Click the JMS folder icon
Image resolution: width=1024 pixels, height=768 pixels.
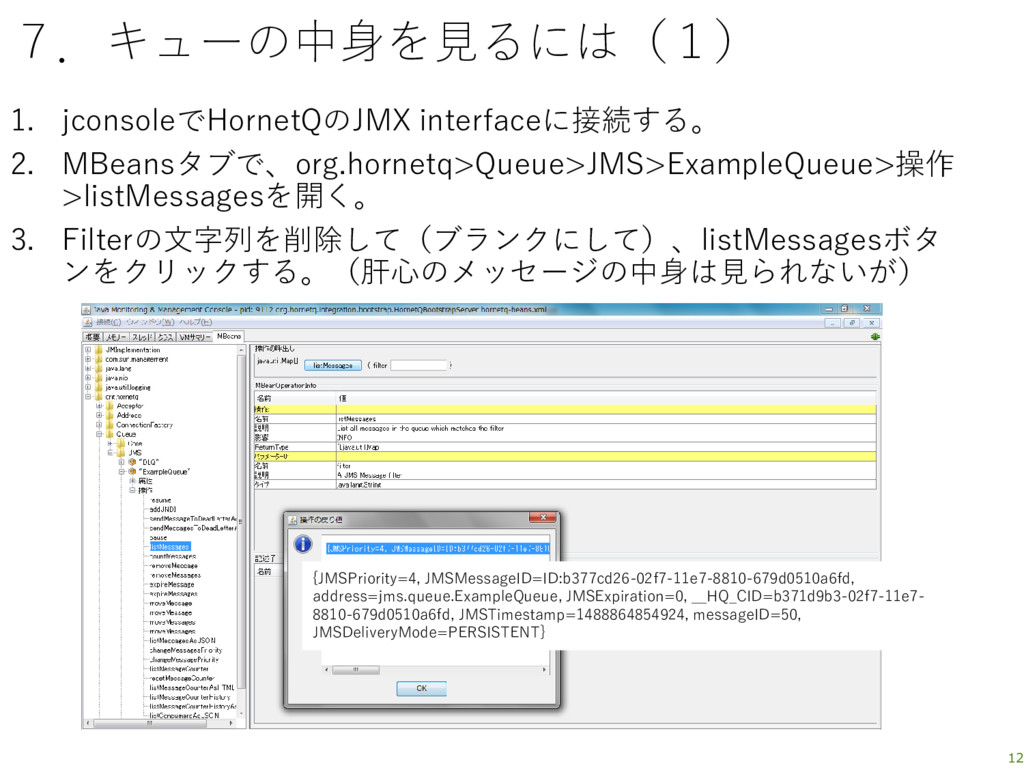121,453
